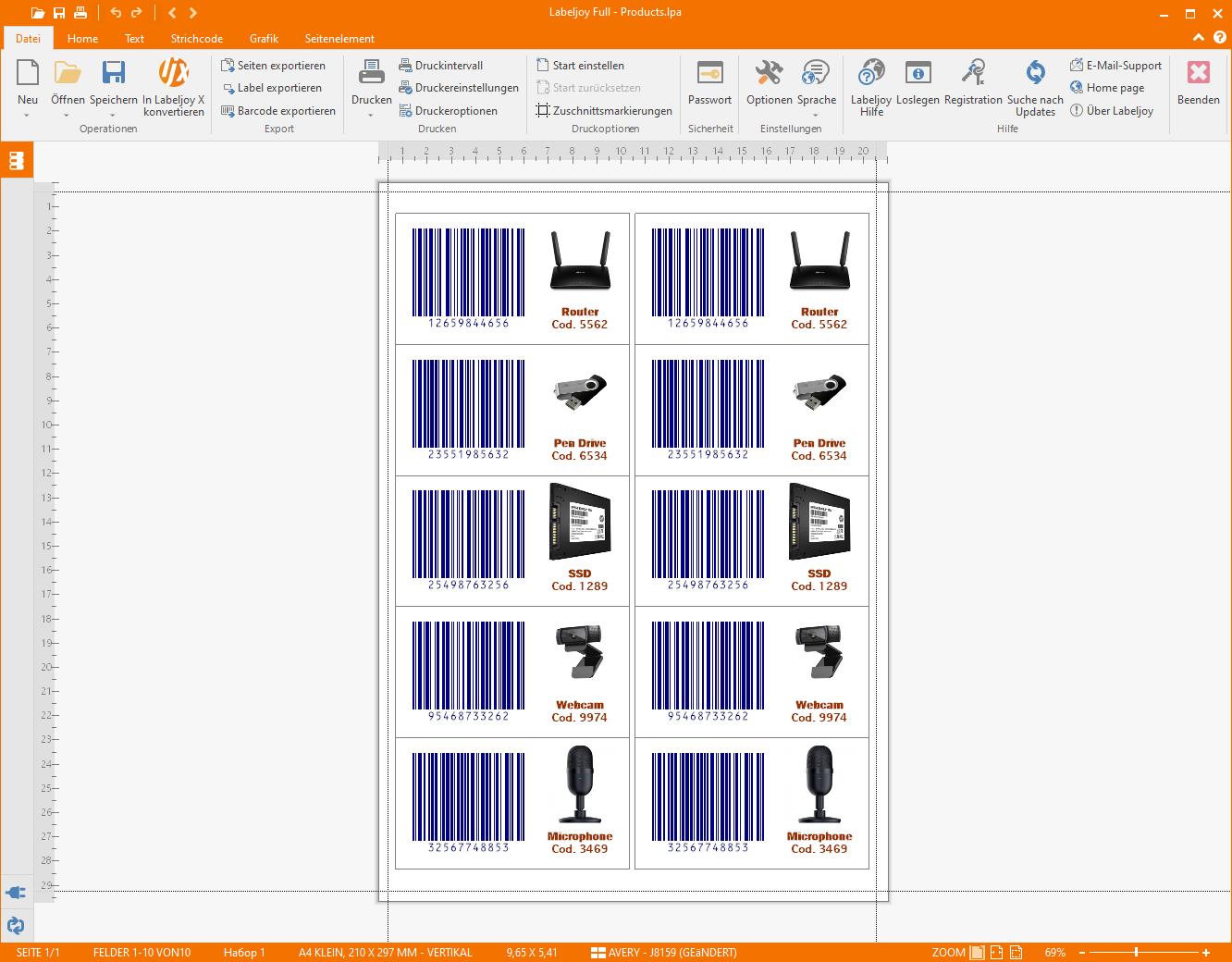The width and height of the screenshot is (1232, 962).
Task: Select the whole page zoom icon
Action: click(977, 952)
